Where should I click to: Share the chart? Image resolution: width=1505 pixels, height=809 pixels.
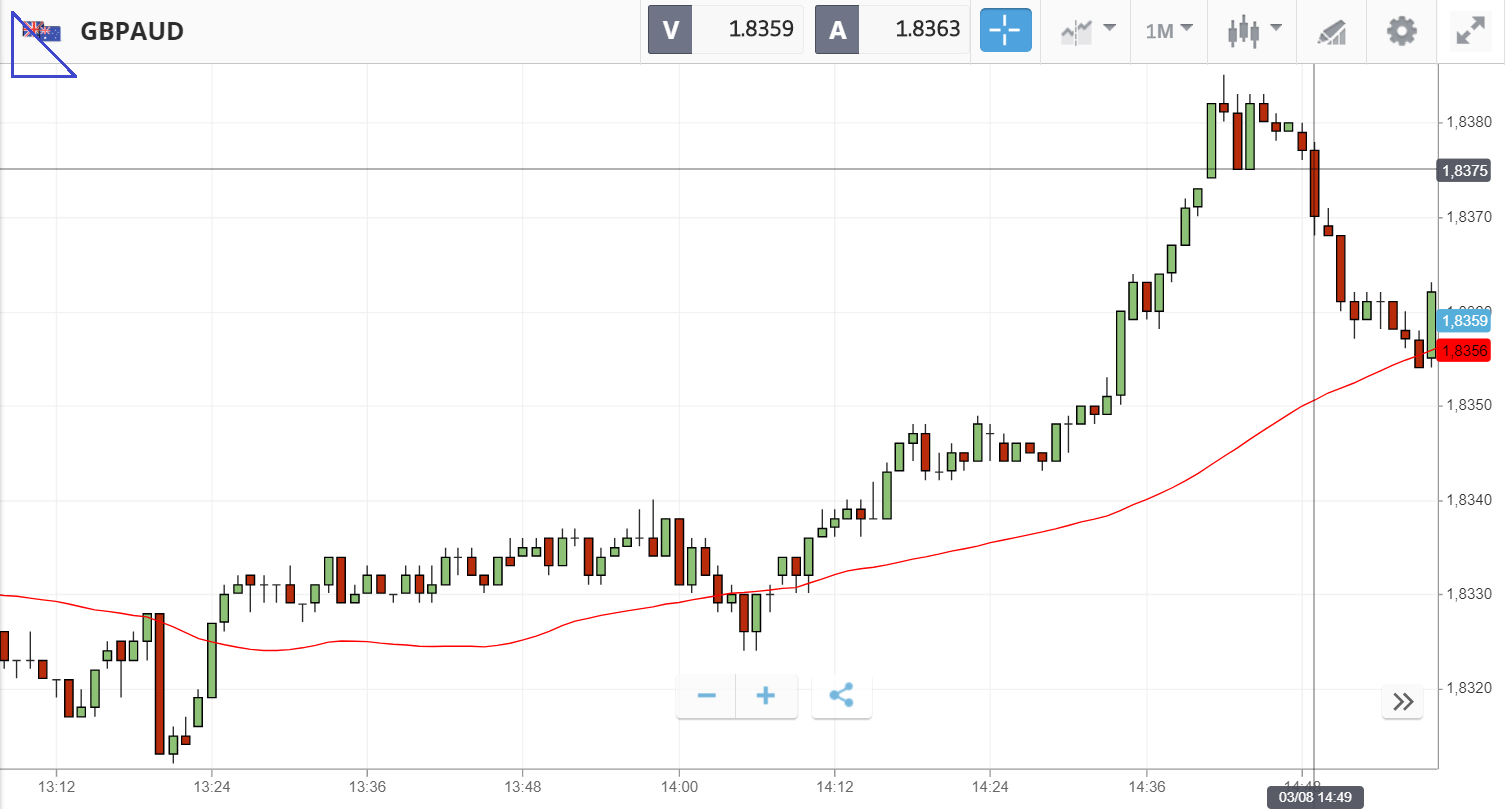(842, 696)
